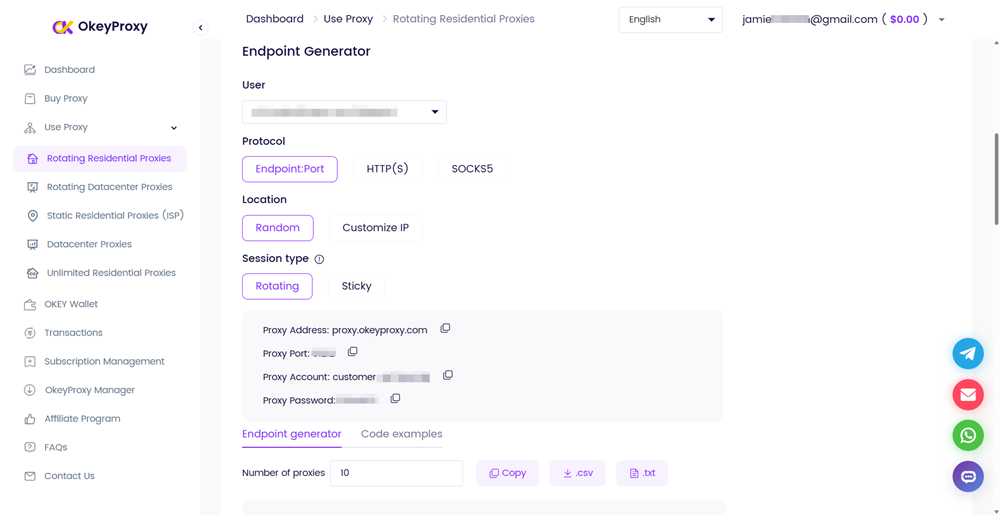The width and height of the screenshot is (1000, 515).
Task: Open Affiliate Program
Action: (x=82, y=419)
